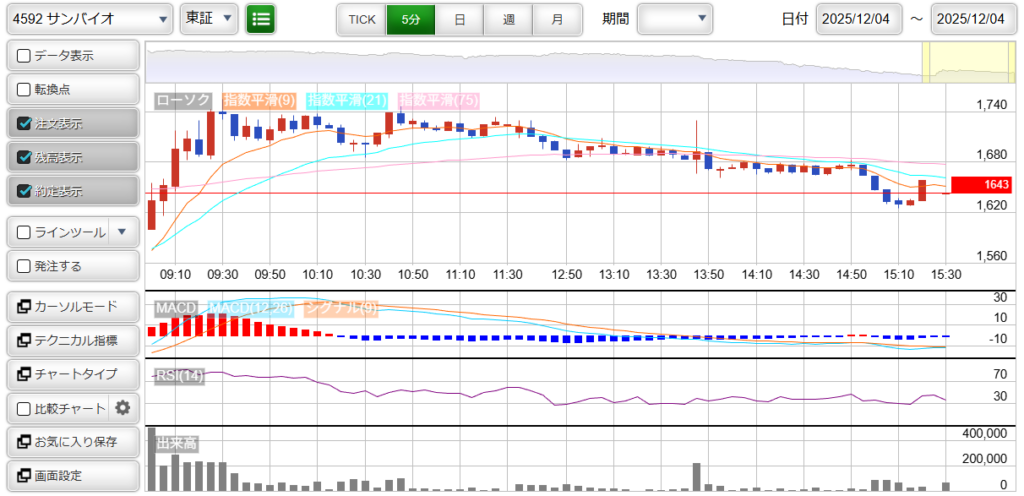The width and height of the screenshot is (1024, 496).
Task: Open the 東証 exchange dropdown
Action: tap(209, 19)
